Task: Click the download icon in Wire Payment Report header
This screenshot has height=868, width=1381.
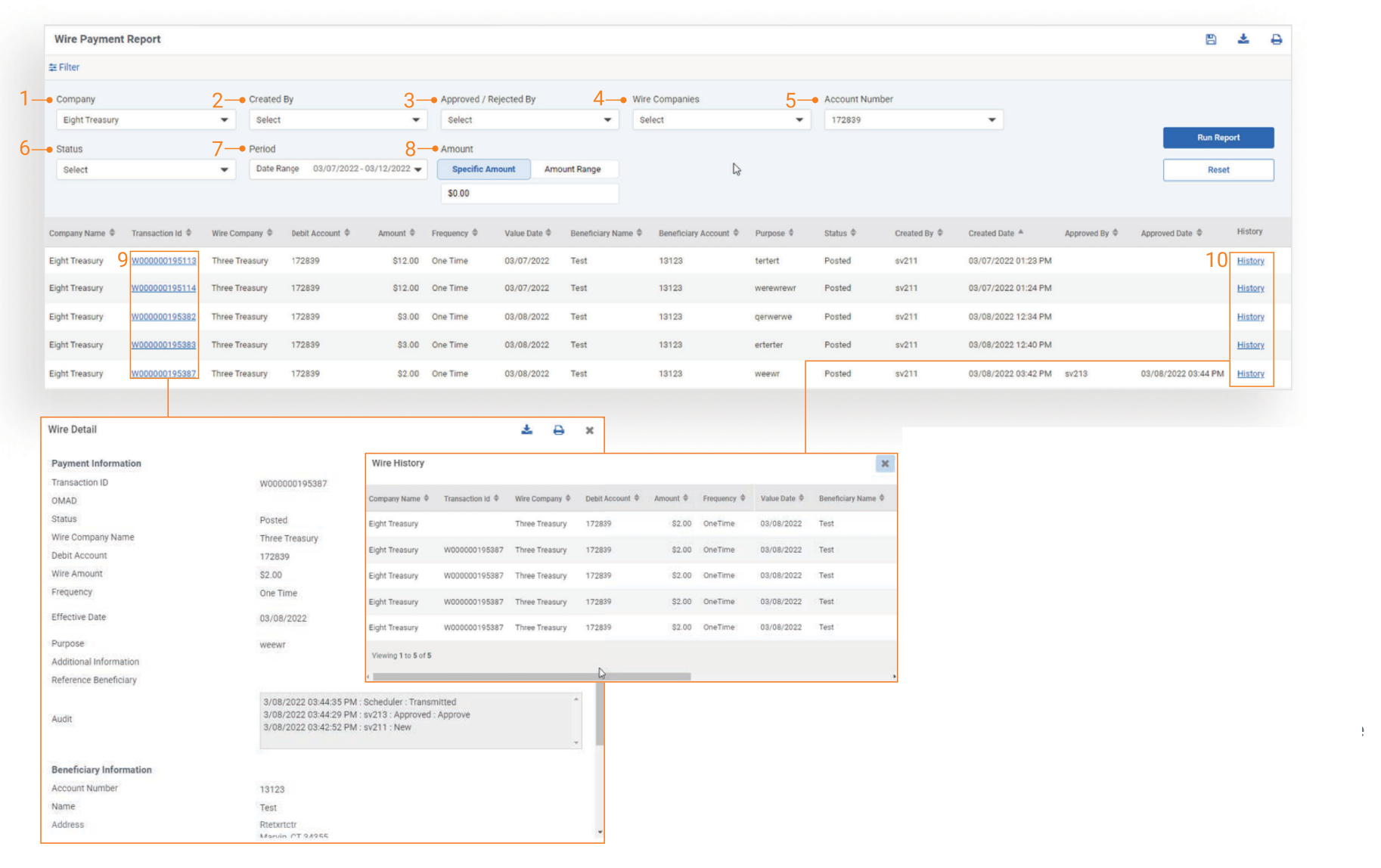Action: click(1243, 39)
